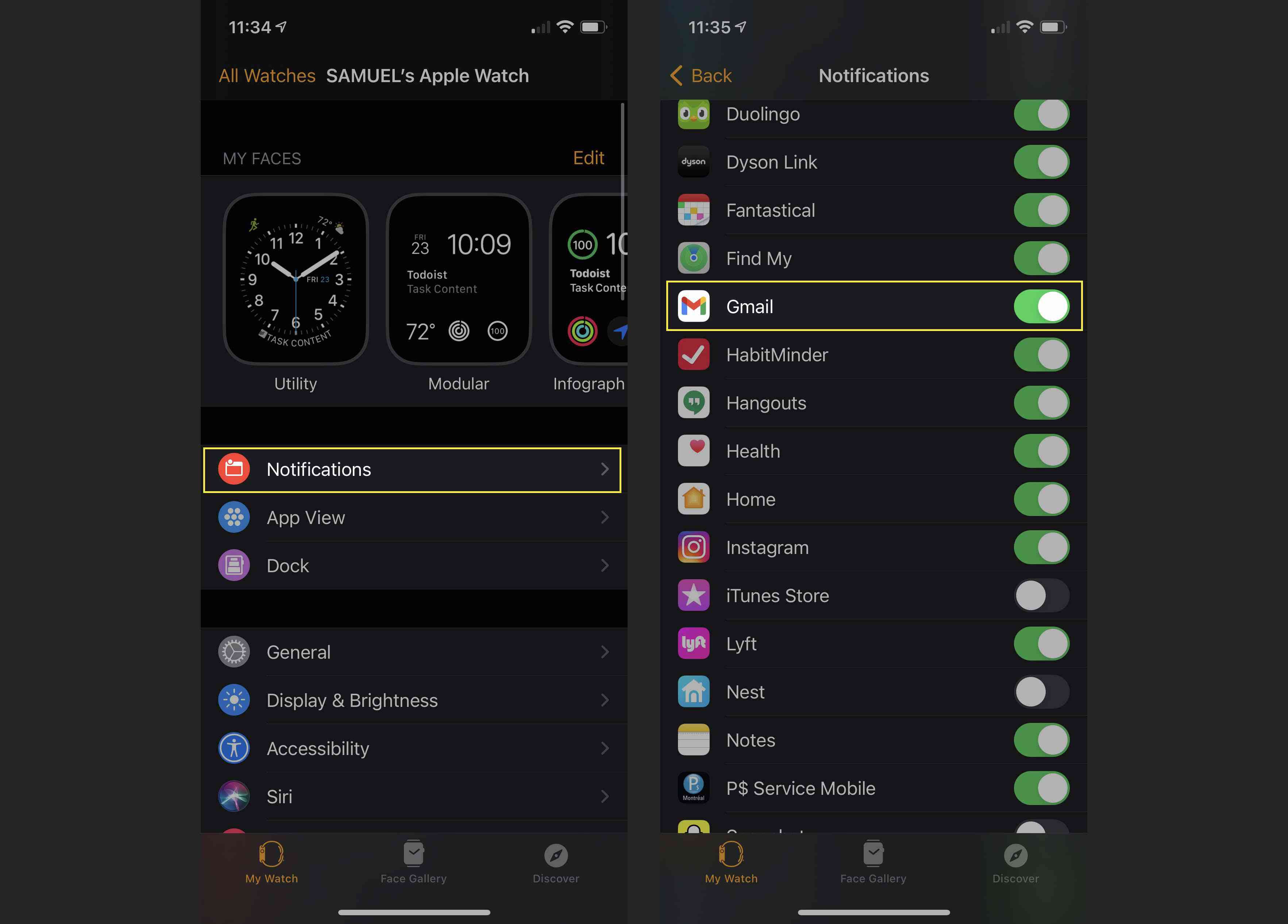The image size is (1288, 924).
Task: Disable iTunes Store notifications toggle
Action: click(x=1044, y=595)
